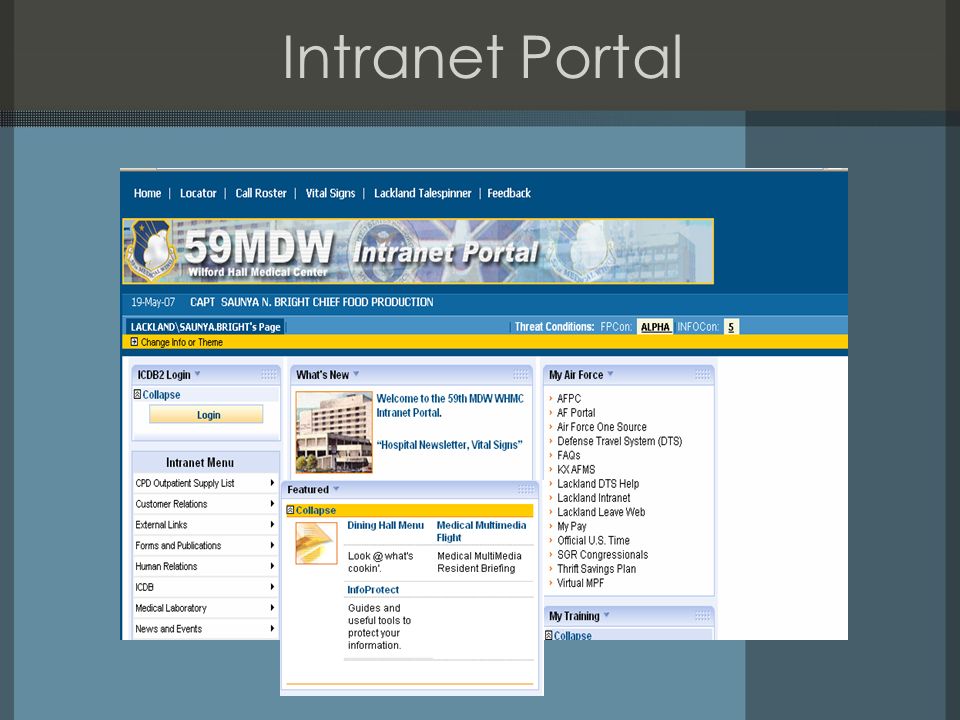Open the Thrift Savings Plan link

[596, 569]
